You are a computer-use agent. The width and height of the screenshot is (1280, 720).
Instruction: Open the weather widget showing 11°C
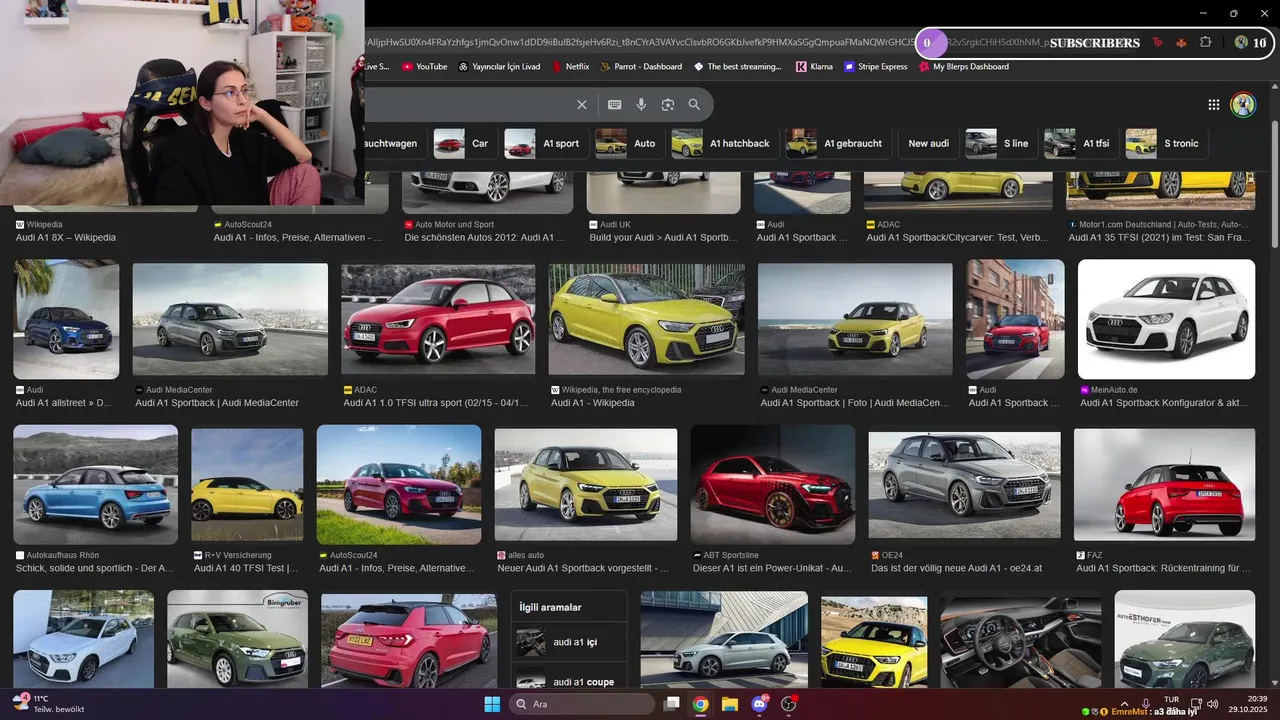(x=48, y=704)
